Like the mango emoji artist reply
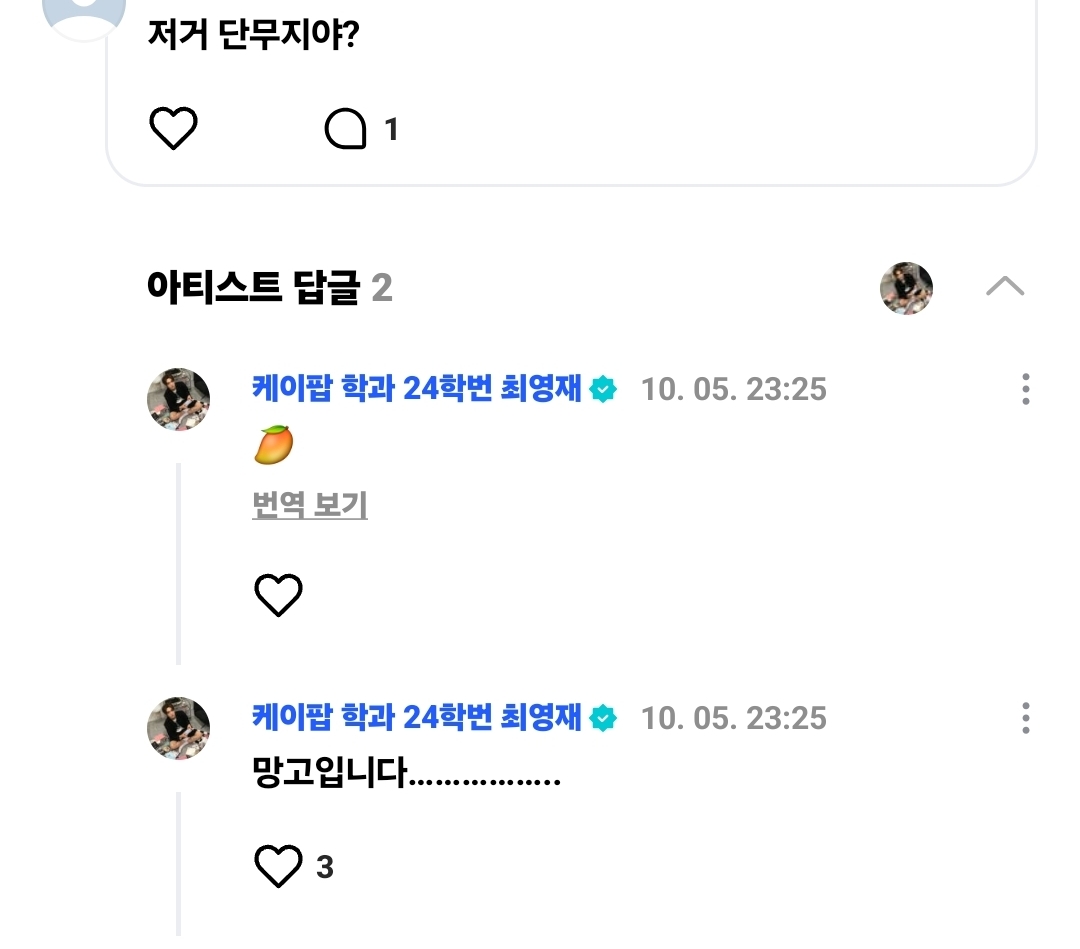The height and width of the screenshot is (949, 1080). coord(278,595)
